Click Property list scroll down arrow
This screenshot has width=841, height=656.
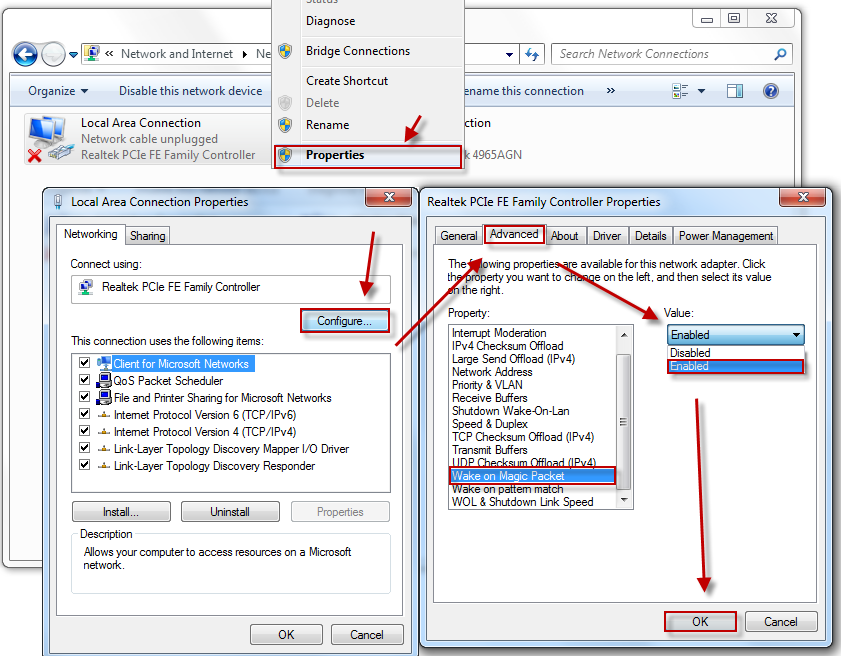point(624,500)
